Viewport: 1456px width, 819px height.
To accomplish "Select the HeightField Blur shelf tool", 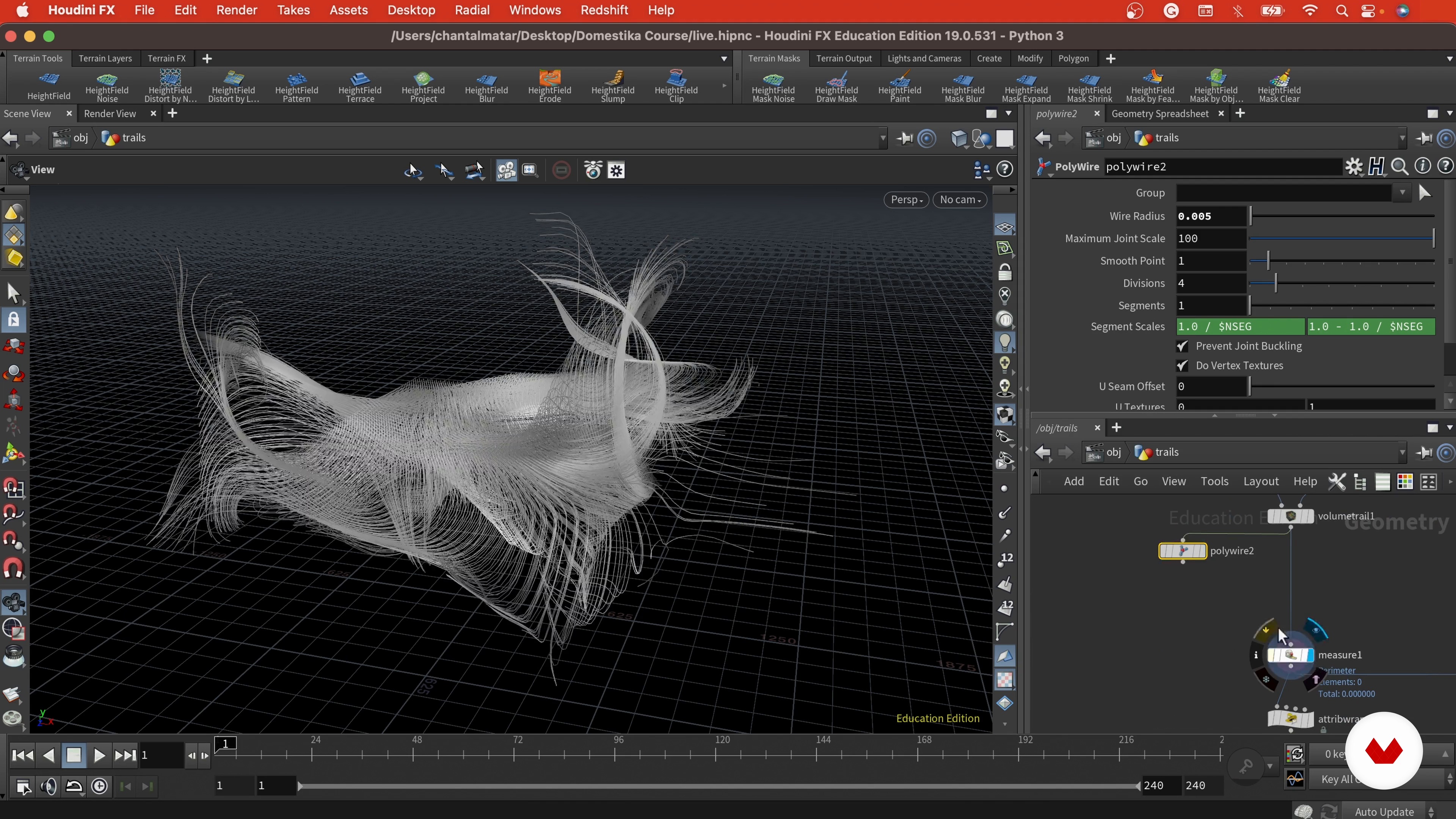I will 486,86.
